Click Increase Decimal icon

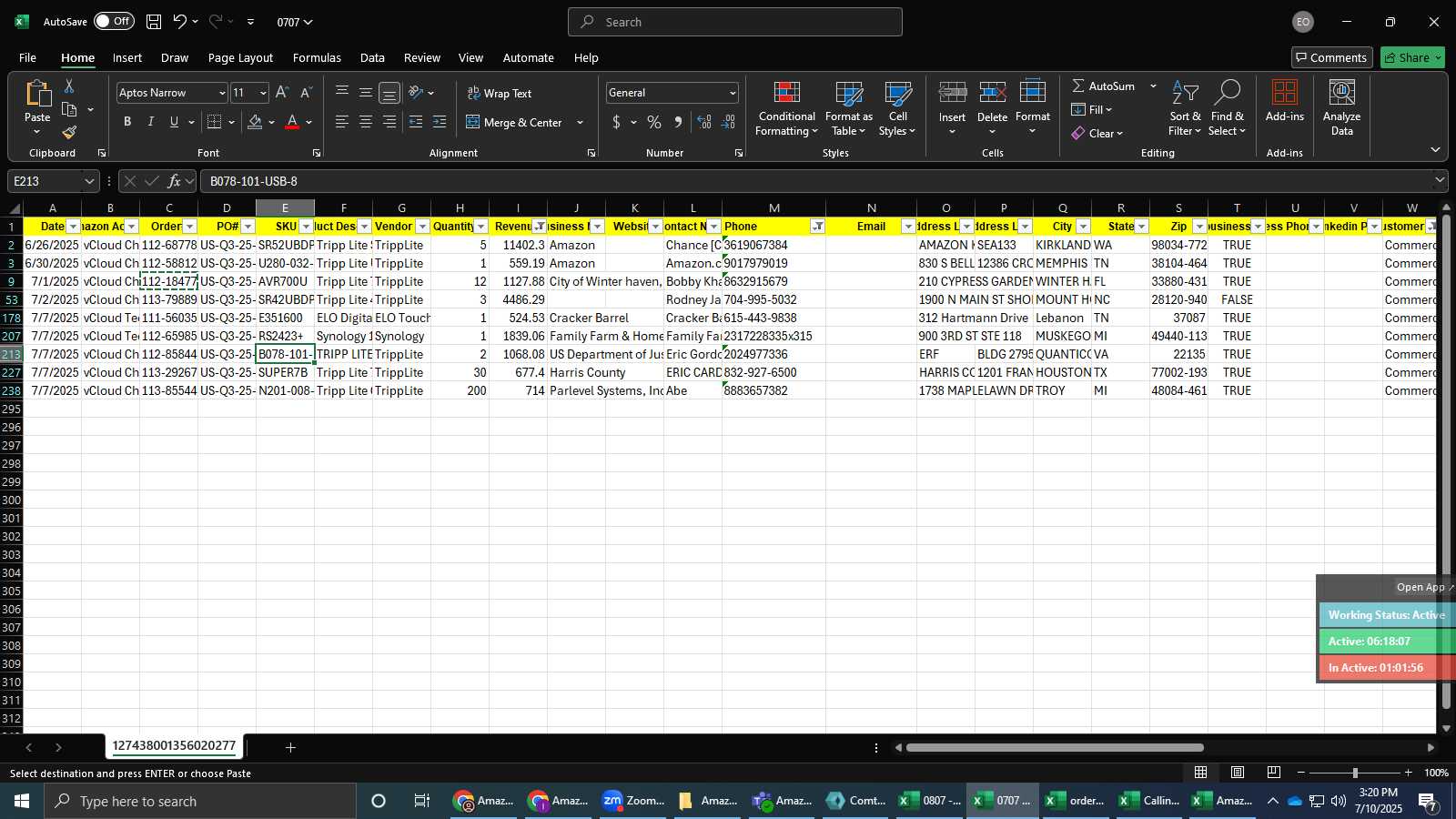tap(704, 122)
